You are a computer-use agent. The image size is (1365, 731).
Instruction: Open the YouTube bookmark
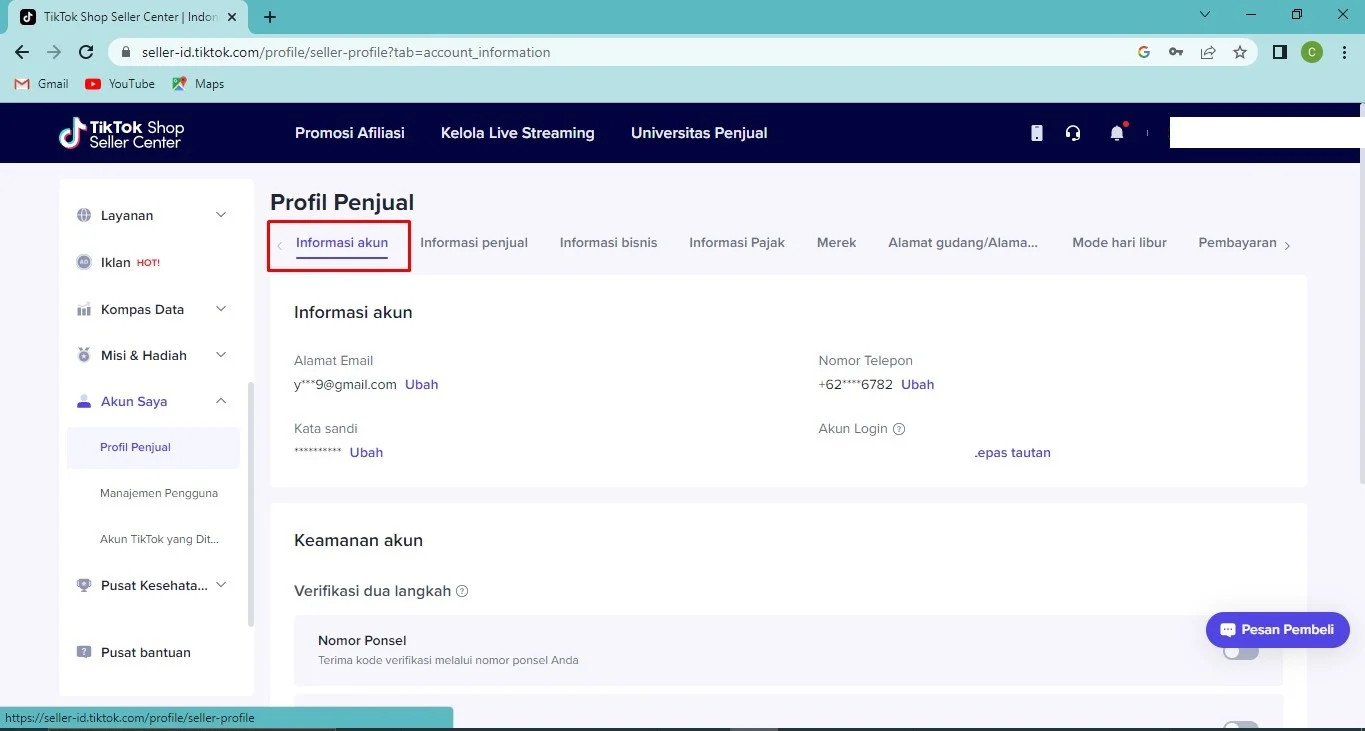click(x=120, y=84)
